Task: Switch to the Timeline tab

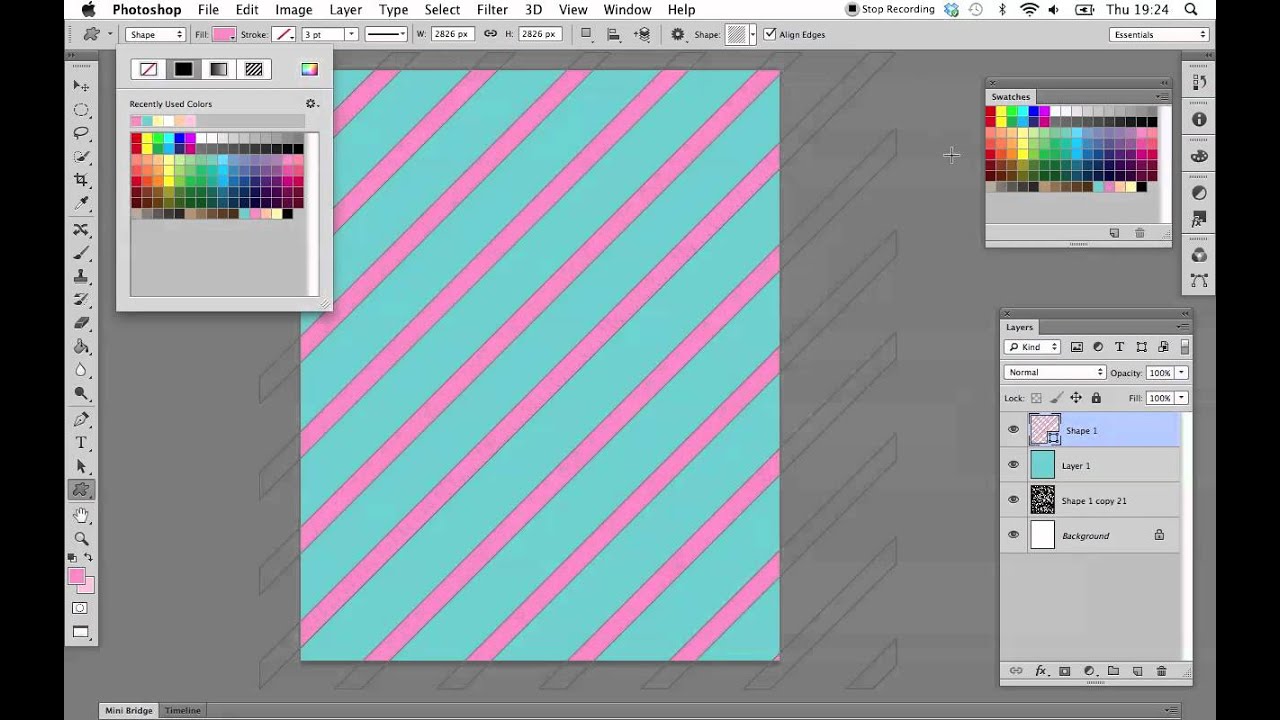Action: 183,710
